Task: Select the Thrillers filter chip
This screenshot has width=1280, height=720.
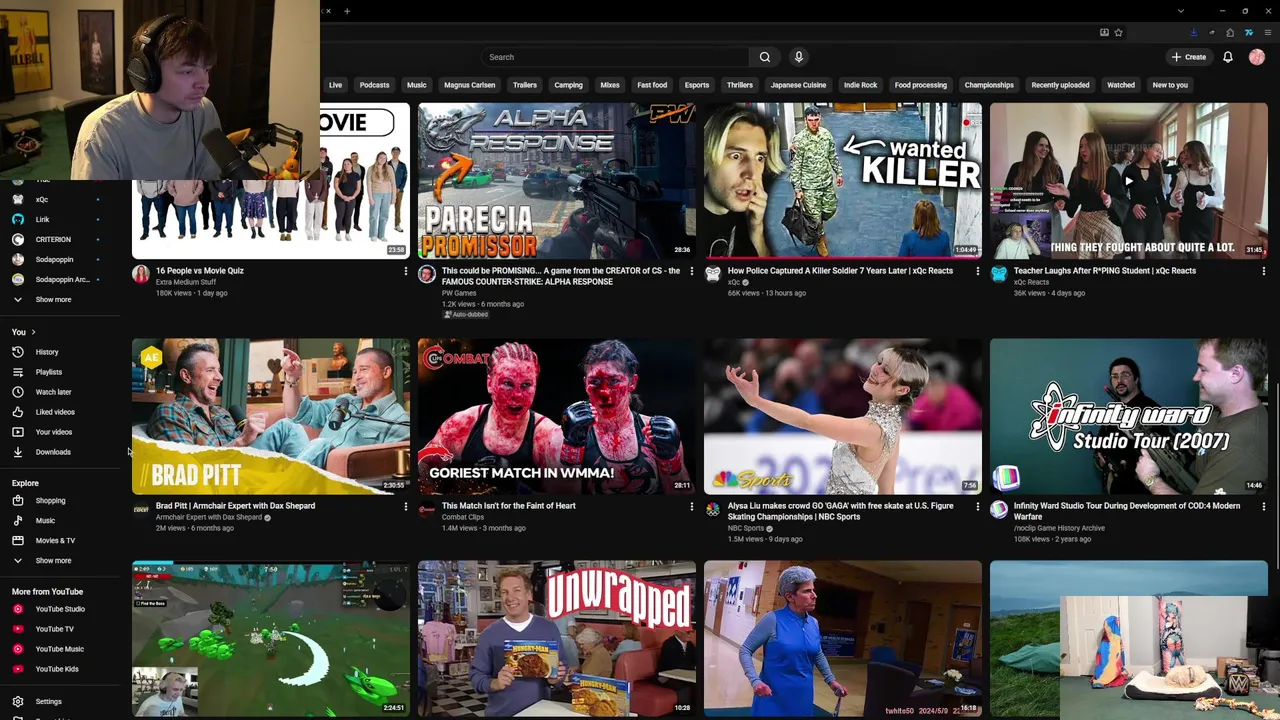Action: [x=739, y=85]
